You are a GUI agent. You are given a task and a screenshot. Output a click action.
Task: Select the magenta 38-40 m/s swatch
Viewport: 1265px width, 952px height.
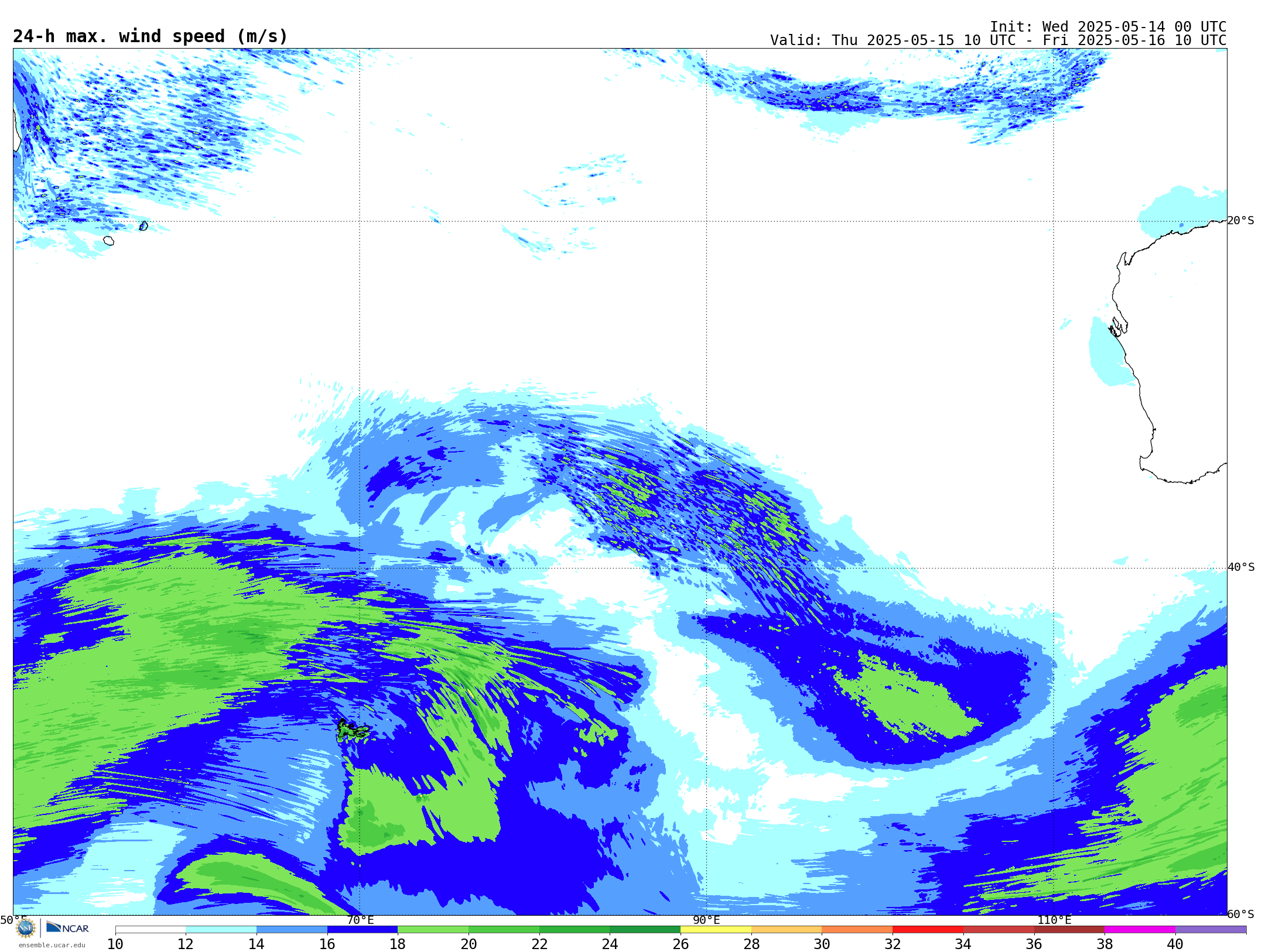tap(1140, 930)
